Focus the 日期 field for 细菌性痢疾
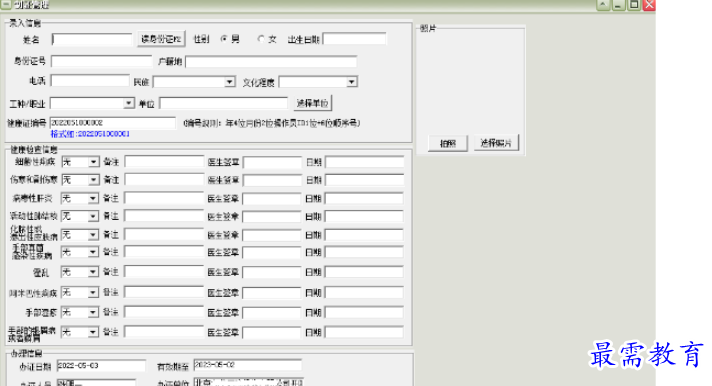The image size is (712, 386). point(365,162)
